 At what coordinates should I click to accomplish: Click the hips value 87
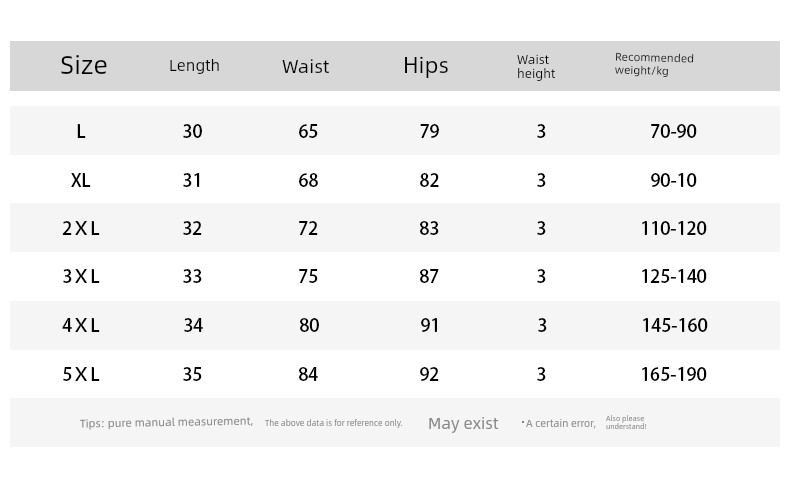click(x=429, y=276)
